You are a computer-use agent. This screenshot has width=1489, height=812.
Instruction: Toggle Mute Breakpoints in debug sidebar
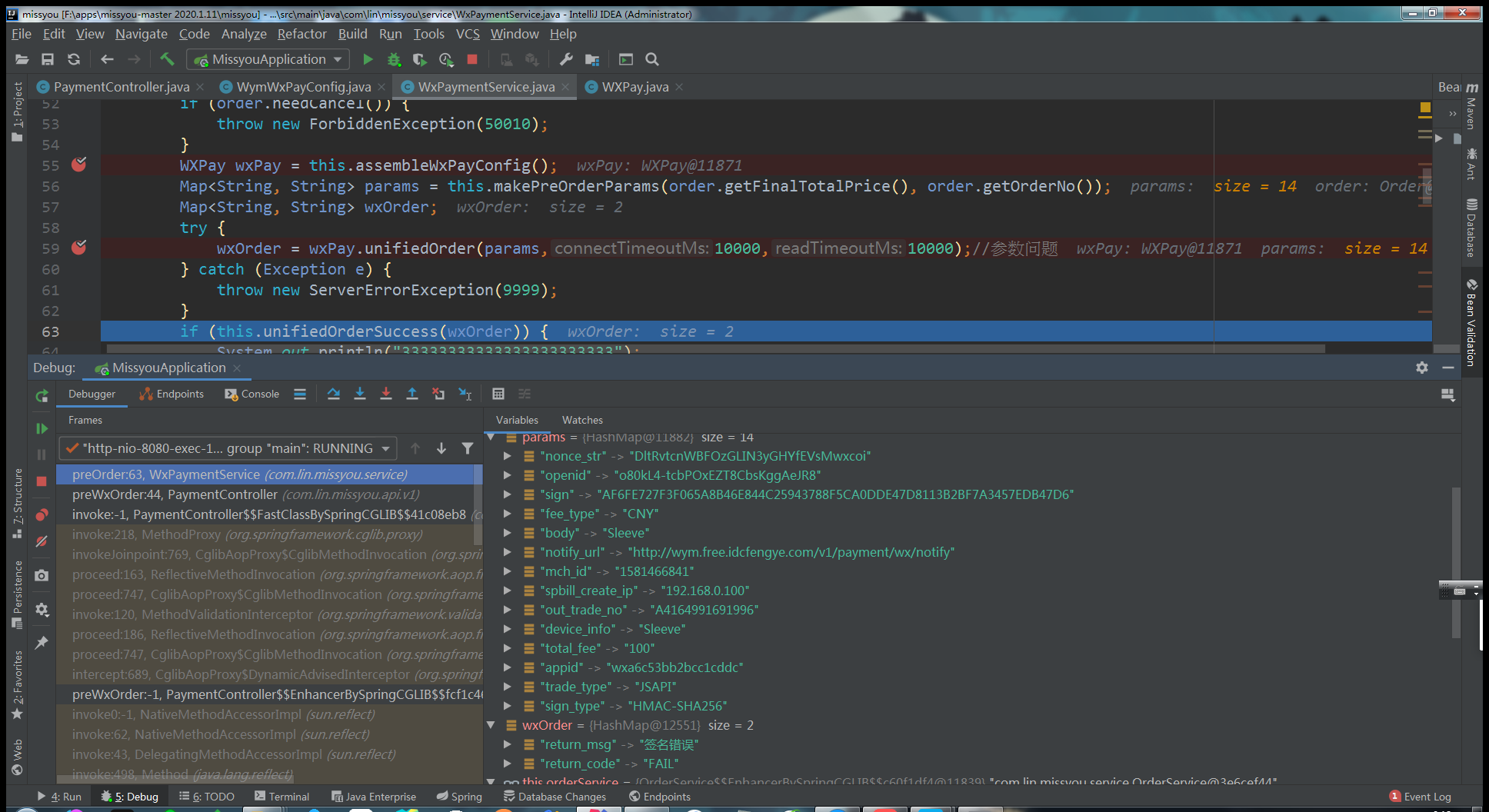pyautogui.click(x=42, y=541)
